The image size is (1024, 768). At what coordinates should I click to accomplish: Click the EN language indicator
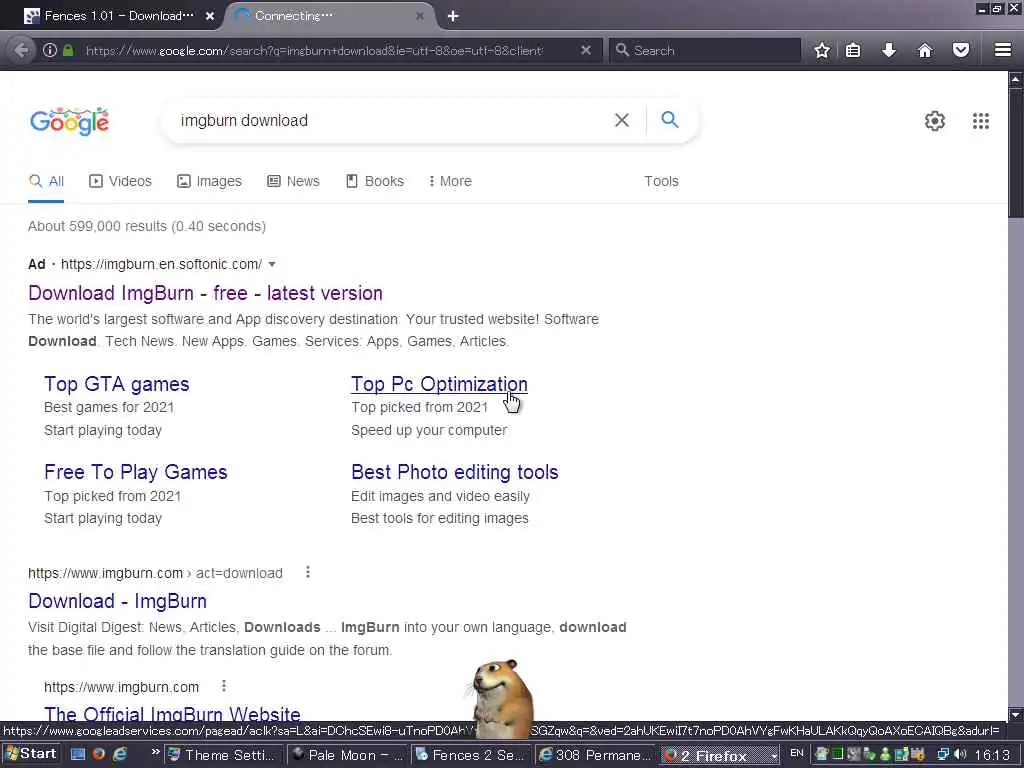[796, 753]
